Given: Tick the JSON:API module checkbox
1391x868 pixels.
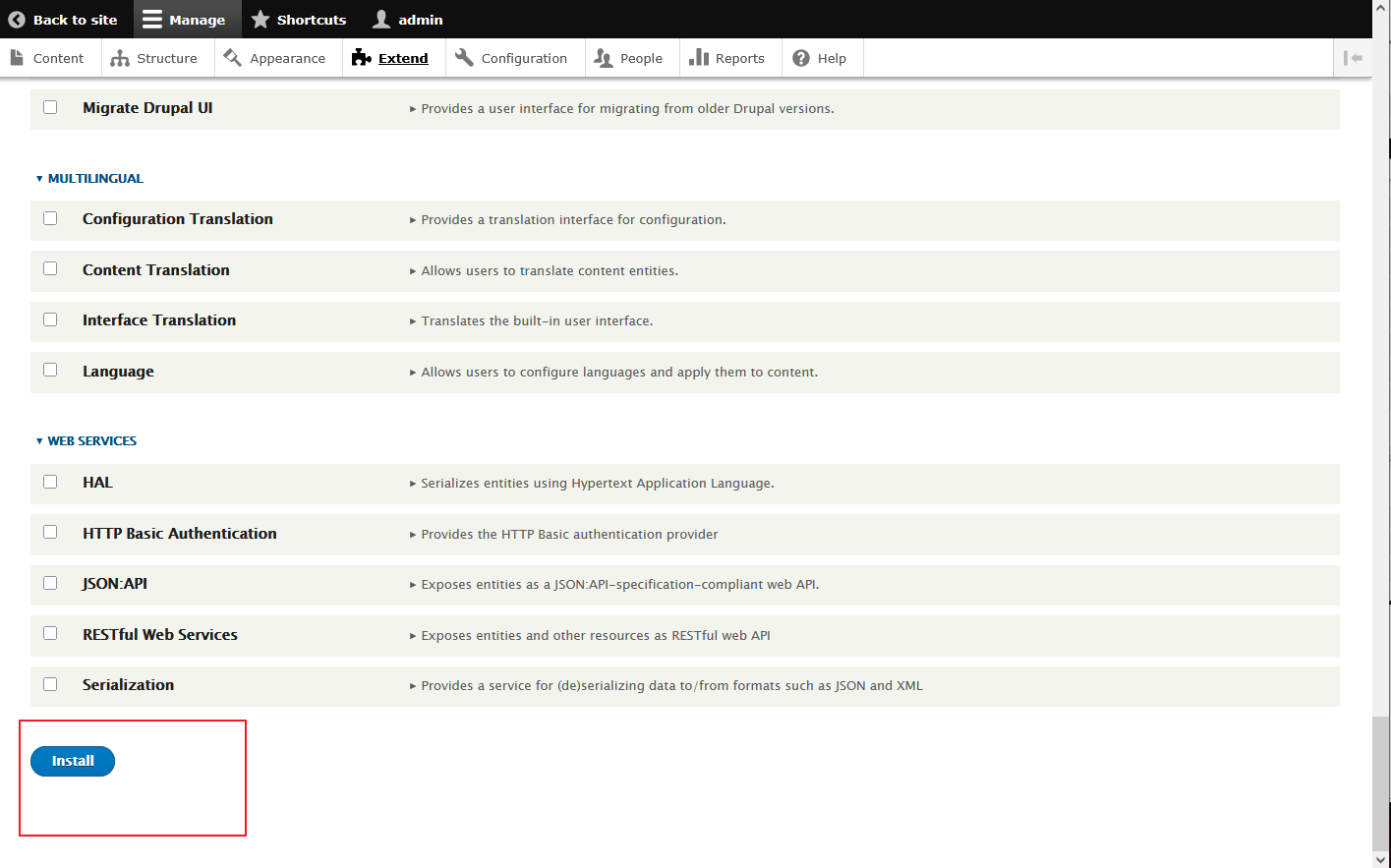Looking at the screenshot, I should coord(50,583).
